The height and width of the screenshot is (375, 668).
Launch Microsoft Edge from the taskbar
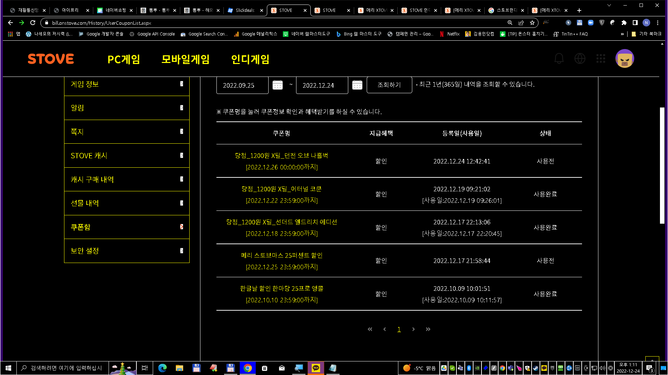(162, 368)
